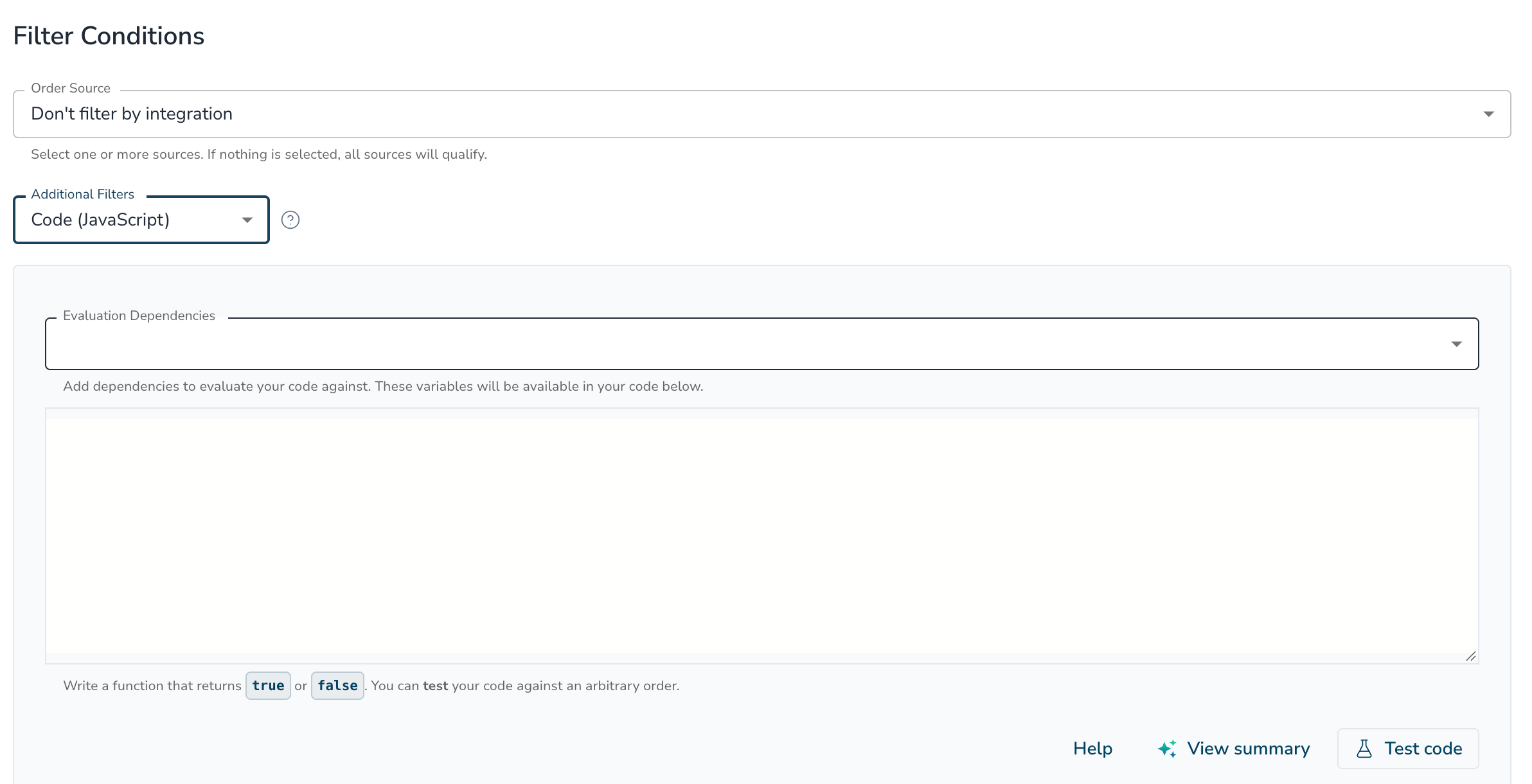Click the 'true' code badge
1532x784 pixels.
268,686
